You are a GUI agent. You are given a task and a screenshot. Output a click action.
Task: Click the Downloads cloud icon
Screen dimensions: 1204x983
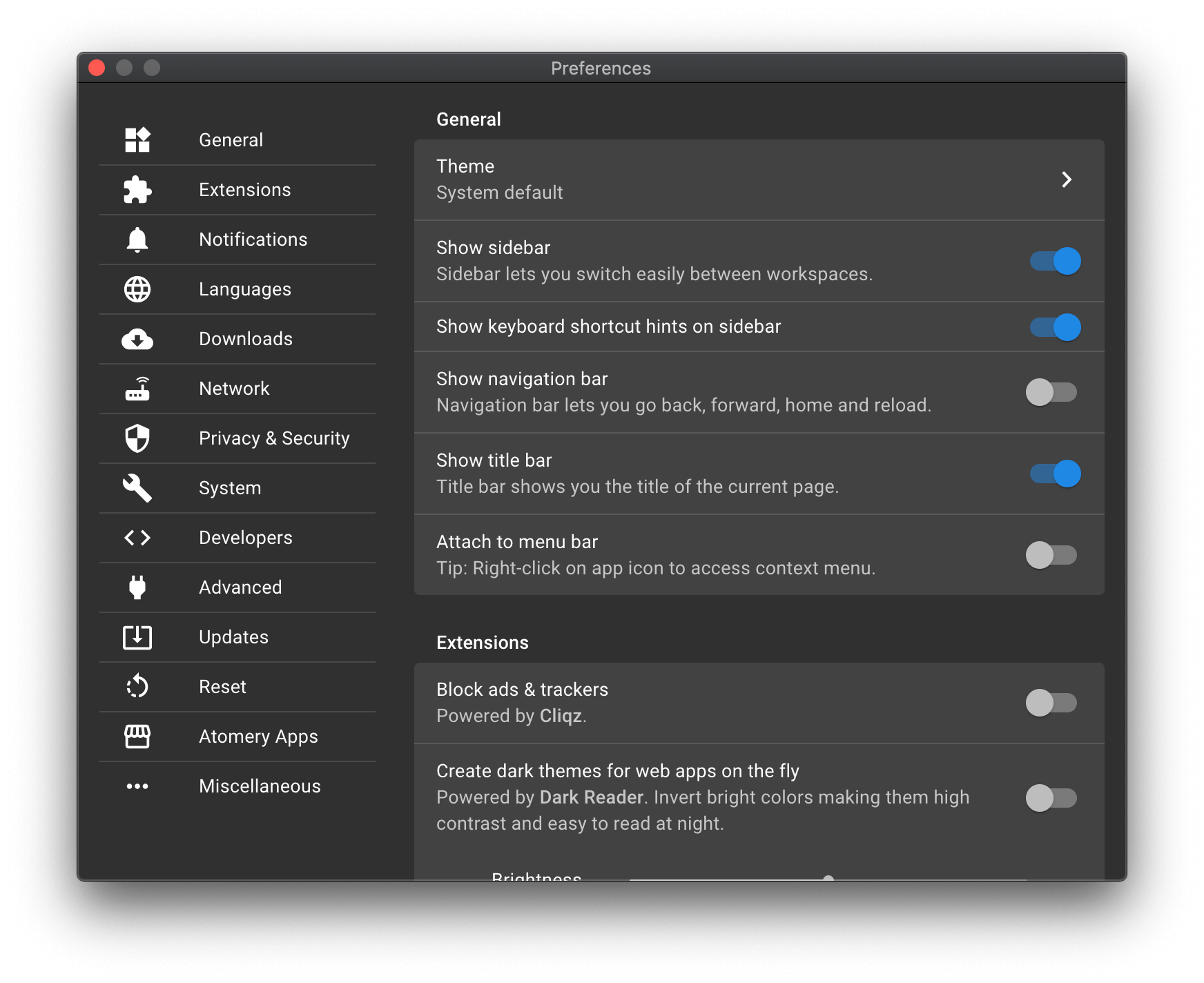pyautogui.click(x=137, y=339)
